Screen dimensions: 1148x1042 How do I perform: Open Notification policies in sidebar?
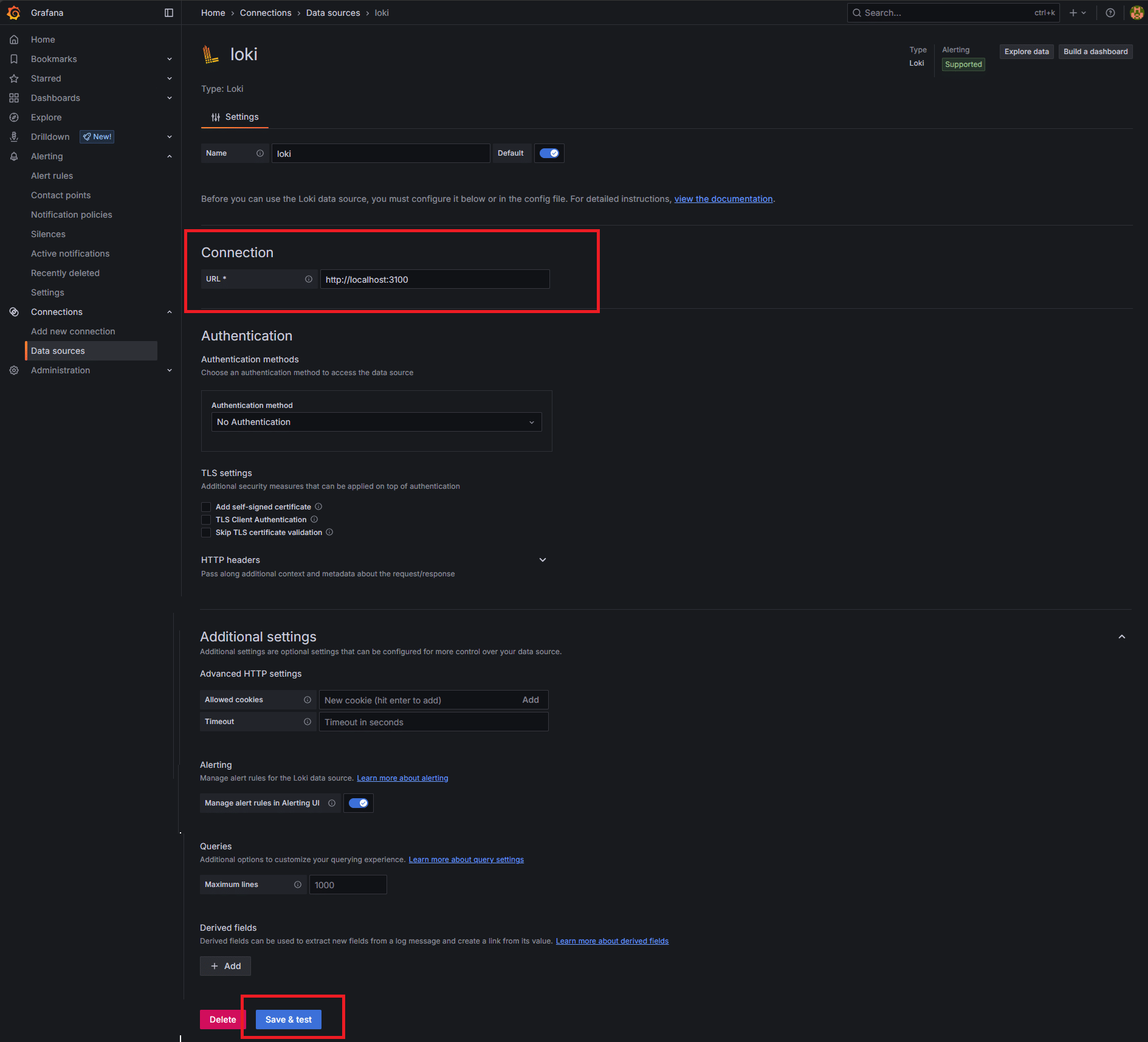coord(72,215)
